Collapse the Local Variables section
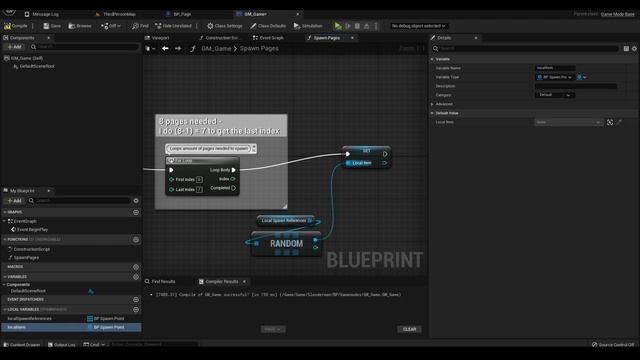 (4, 309)
